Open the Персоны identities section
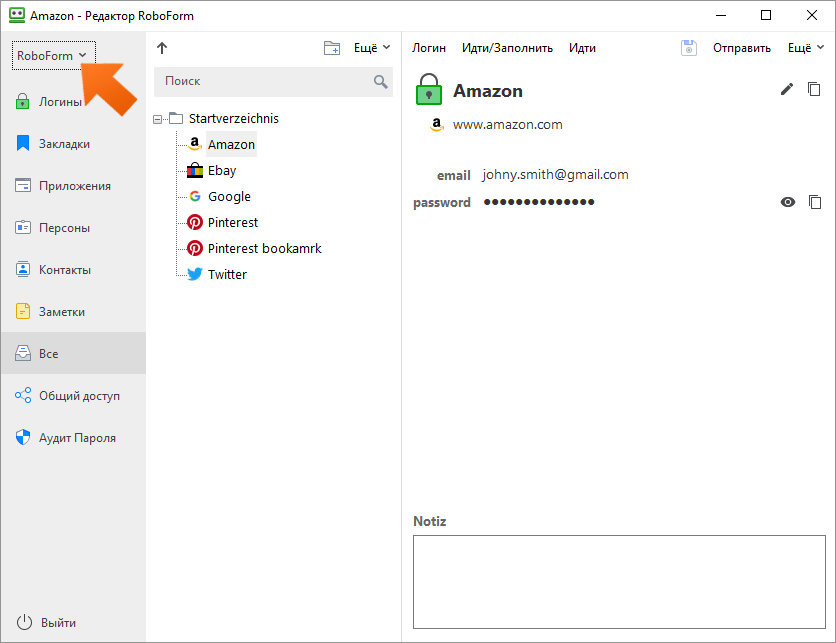 point(73,228)
